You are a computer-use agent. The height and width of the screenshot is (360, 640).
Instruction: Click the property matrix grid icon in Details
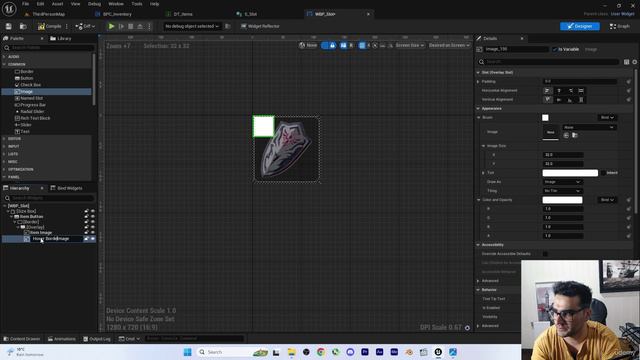click(x=627, y=62)
